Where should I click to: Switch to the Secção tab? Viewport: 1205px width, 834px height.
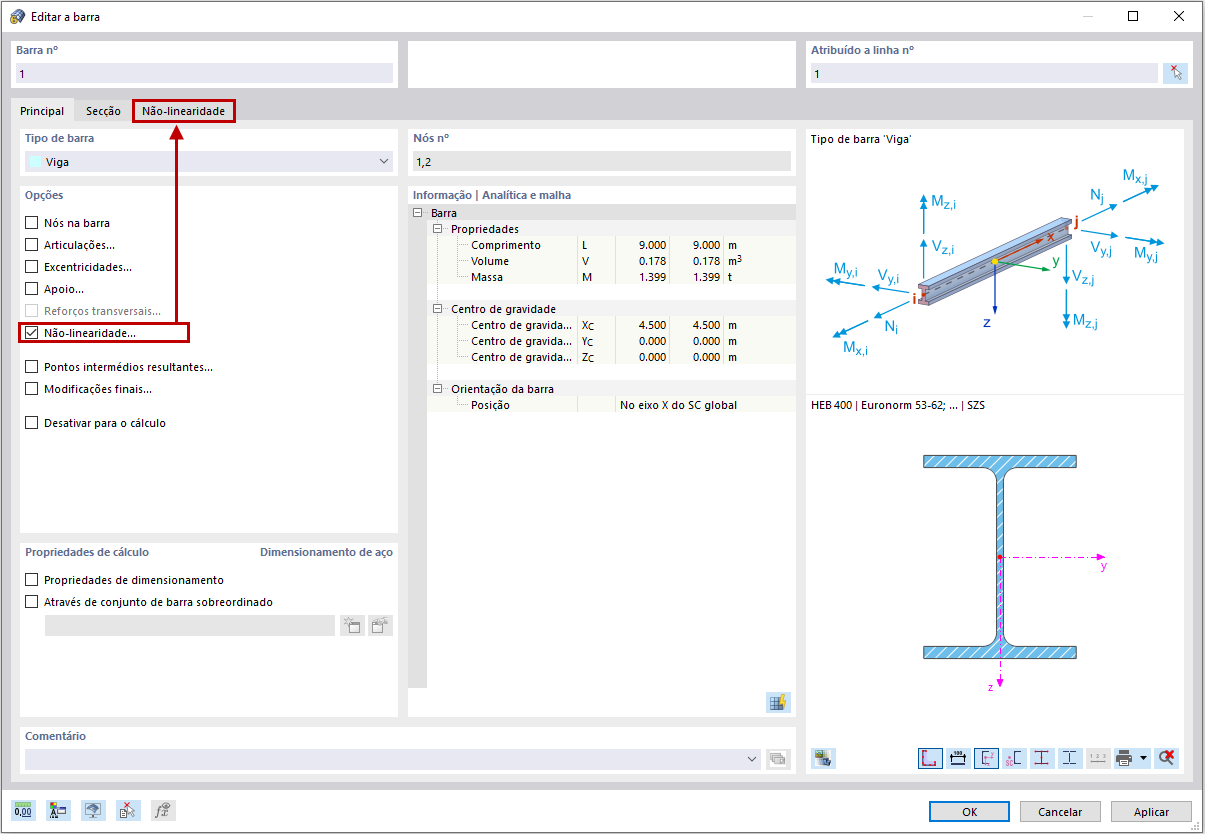coord(103,111)
